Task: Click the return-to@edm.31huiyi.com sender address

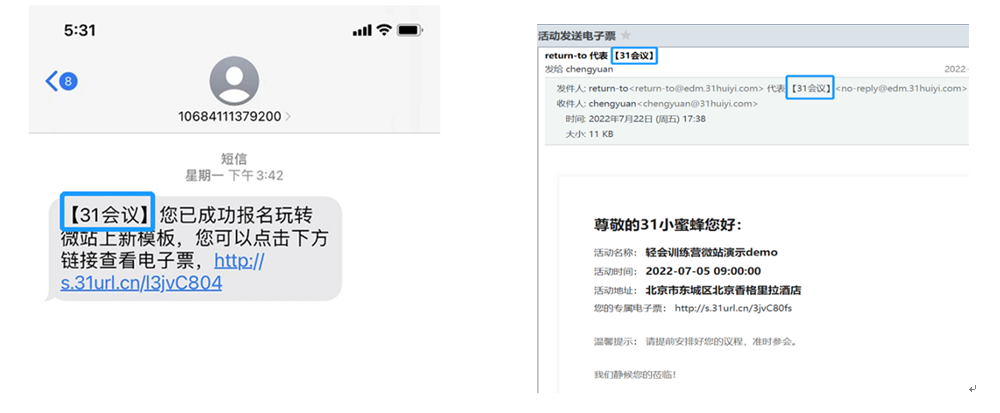Action: pyautogui.click(x=696, y=89)
